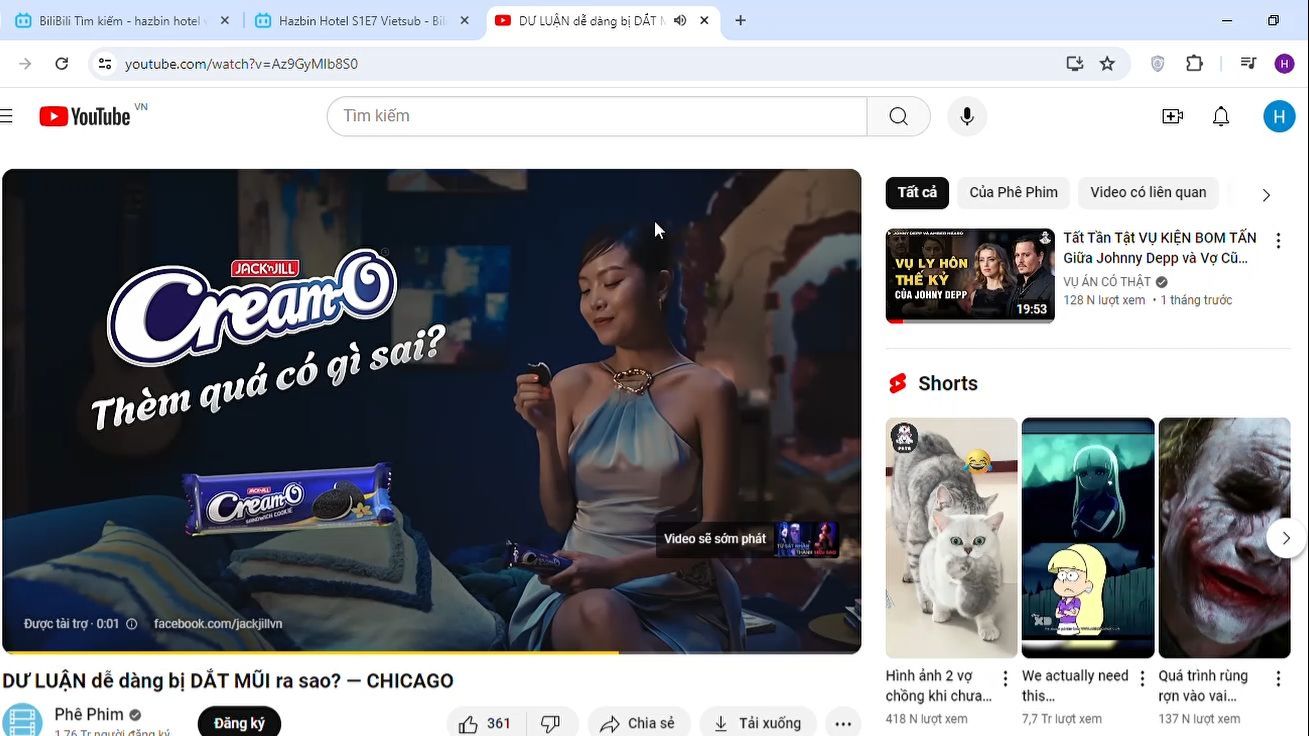
Task: Click the Đăng ký subscribe button
Action: coord(239,722)
